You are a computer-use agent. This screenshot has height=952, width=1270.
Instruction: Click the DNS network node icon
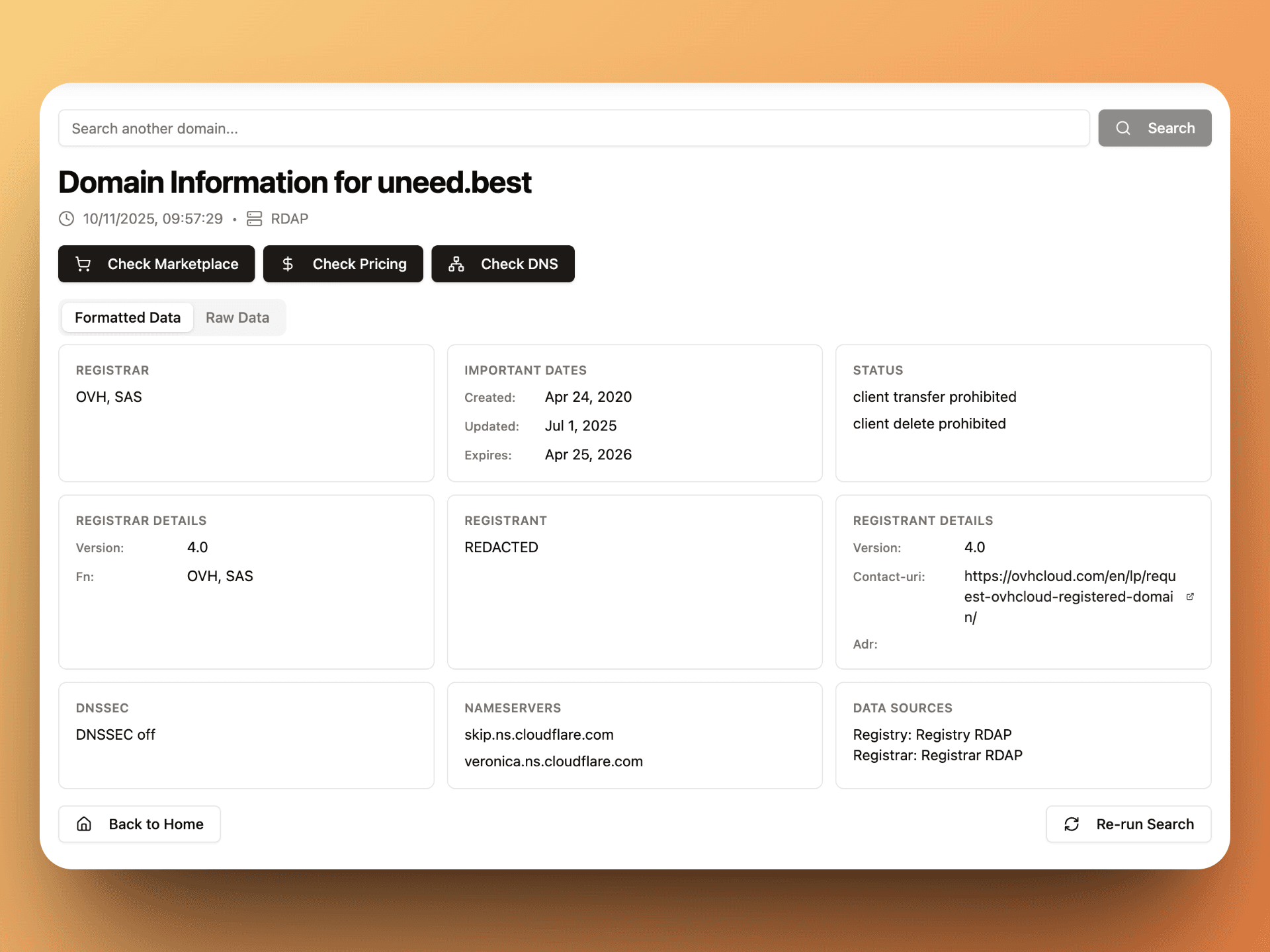[454, 264]
